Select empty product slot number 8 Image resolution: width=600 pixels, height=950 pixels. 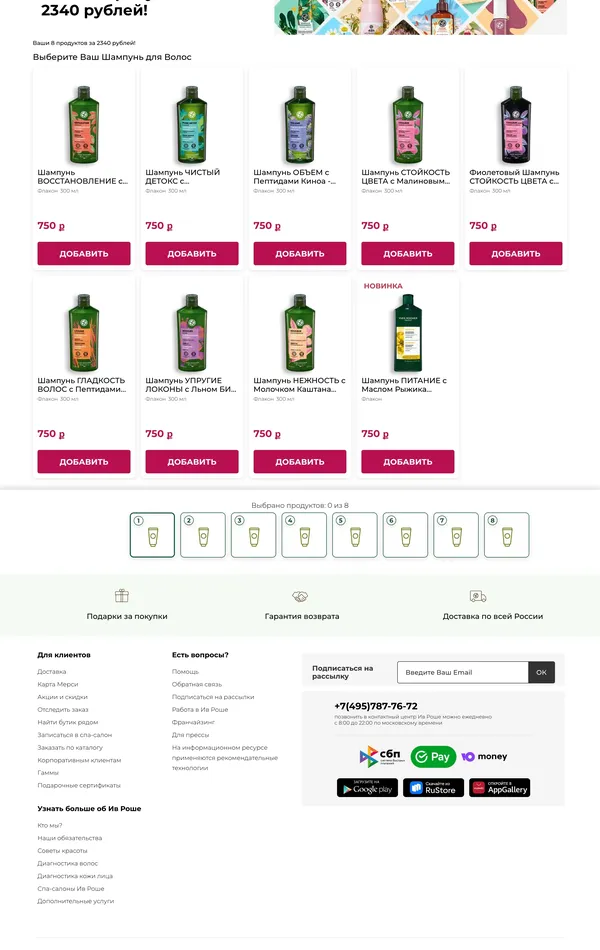[507, 535]
